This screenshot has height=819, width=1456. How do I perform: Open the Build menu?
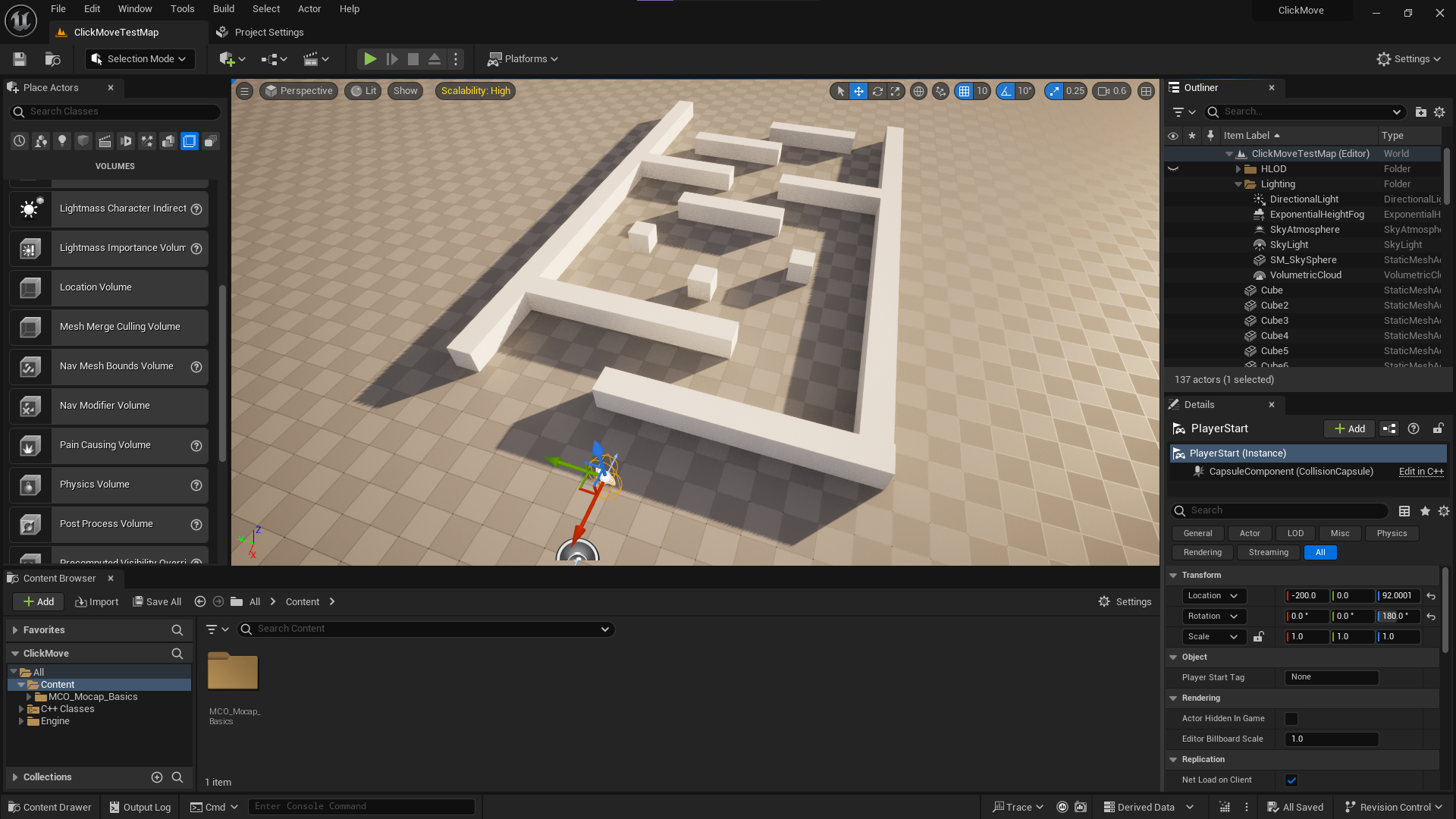pos(223,9)
